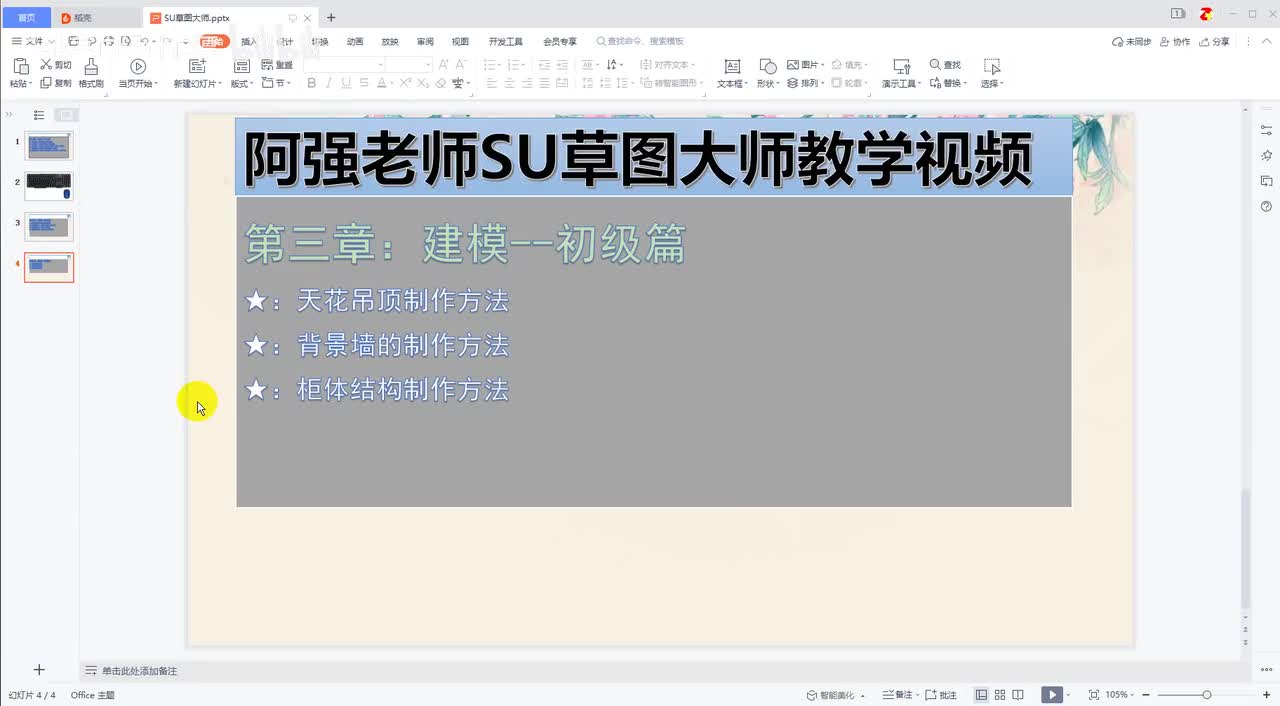Toggle strikethrough formatting
The image size is (1280, 706).
point(365,83)
